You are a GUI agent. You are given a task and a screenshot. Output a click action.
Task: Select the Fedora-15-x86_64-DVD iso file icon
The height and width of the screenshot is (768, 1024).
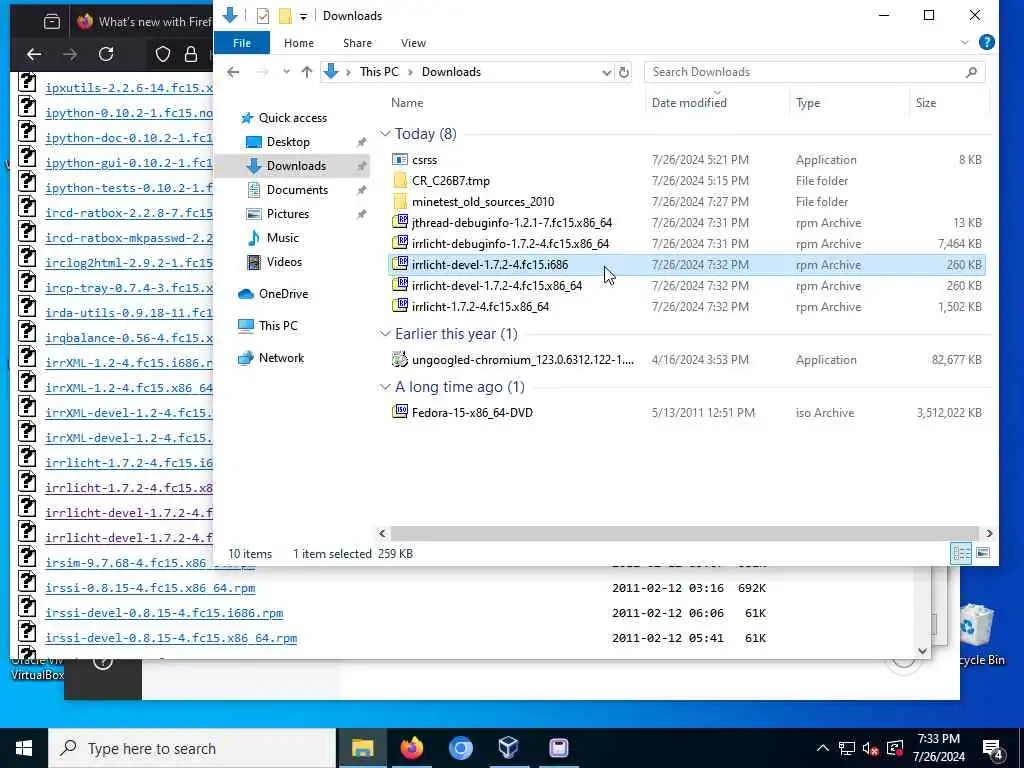400,412
